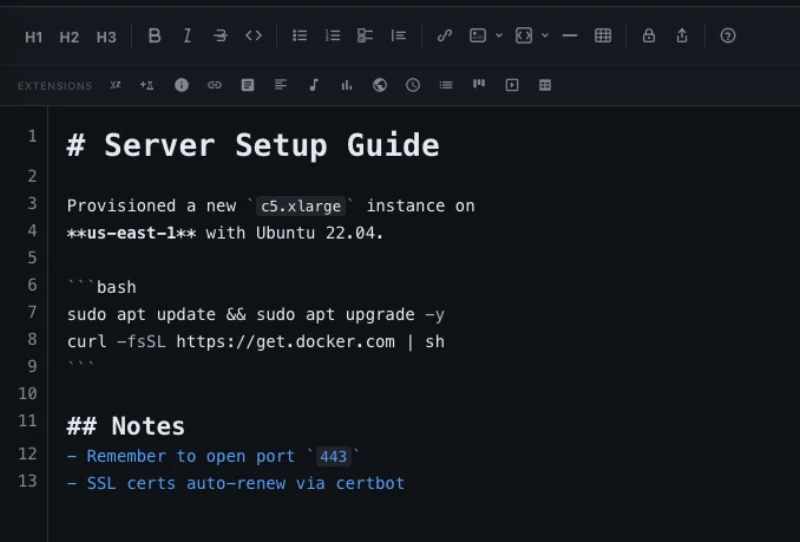
Task: Click the '443' inline code
Action: (x=333, y=456)
